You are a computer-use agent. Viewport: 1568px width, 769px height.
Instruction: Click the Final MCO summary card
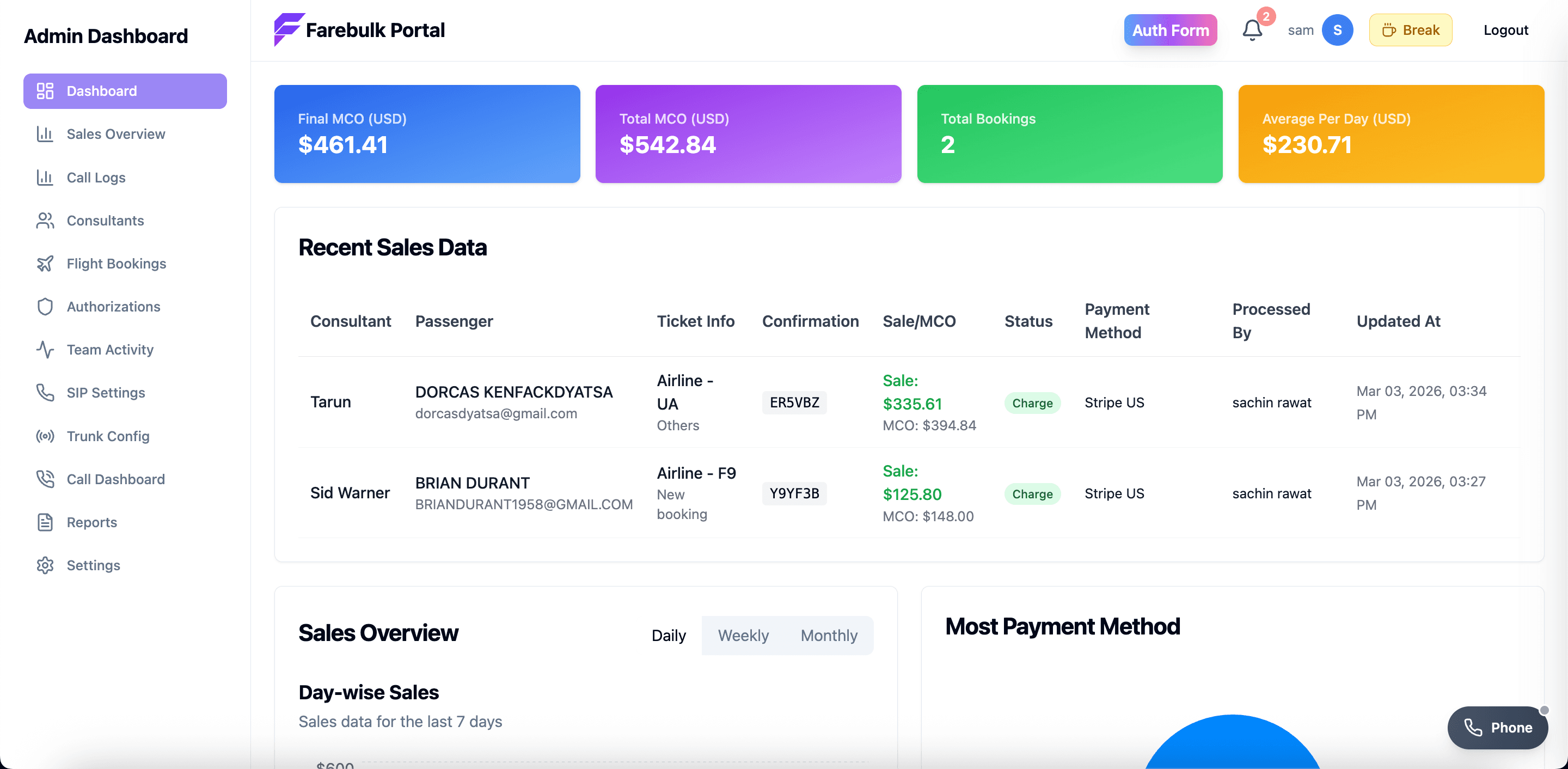[427, 134]
